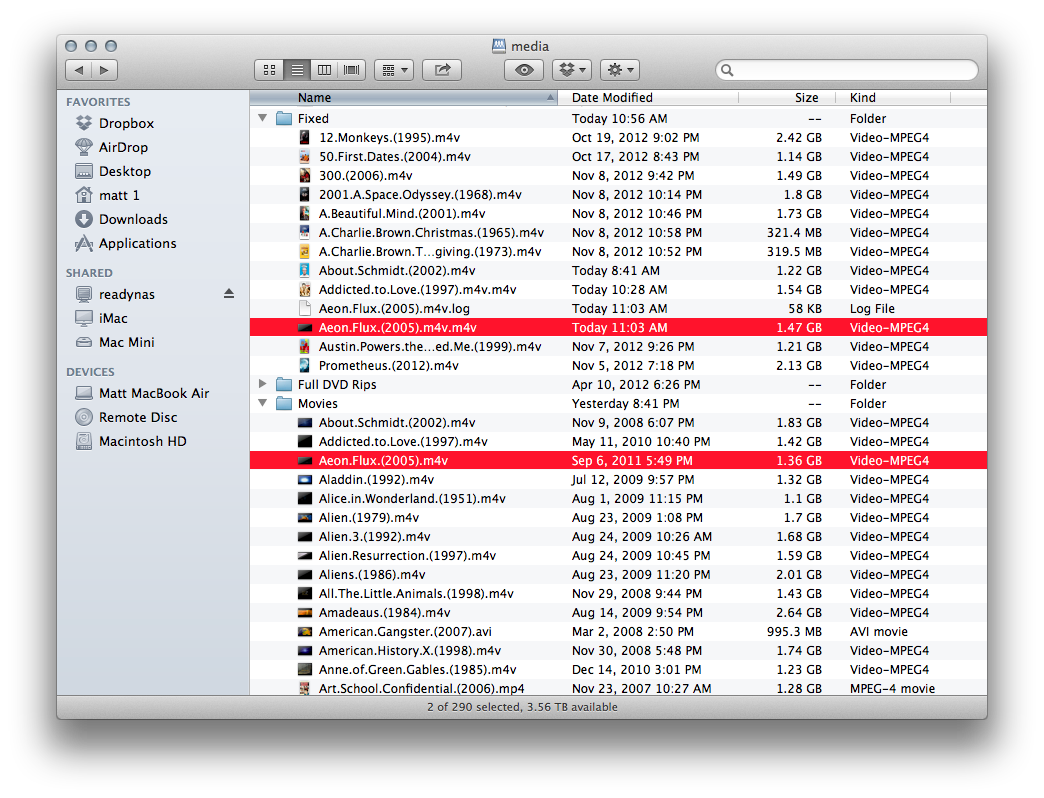Click the Quick Look eye button
The image size is (1044, 798).
pos(524,70)
